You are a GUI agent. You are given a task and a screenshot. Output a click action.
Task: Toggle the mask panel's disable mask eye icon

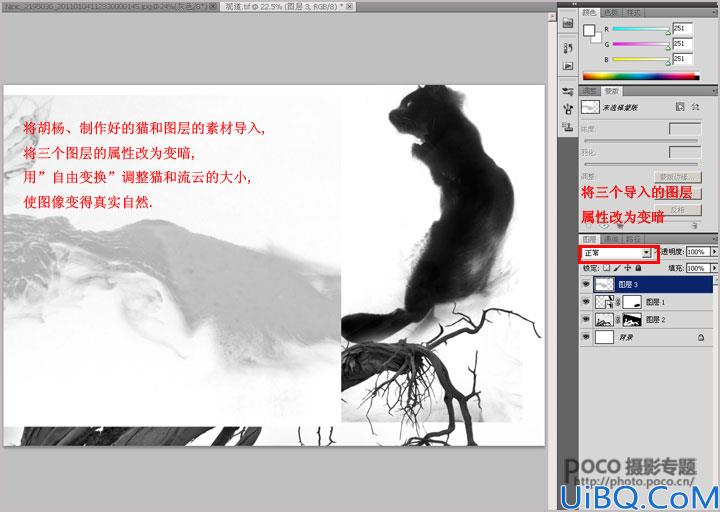620,225
